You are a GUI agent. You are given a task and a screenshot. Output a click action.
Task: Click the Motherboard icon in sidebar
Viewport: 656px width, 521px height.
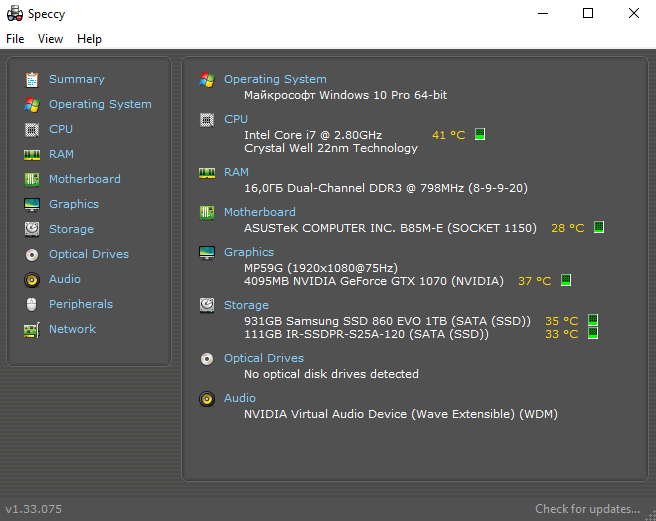31,179
